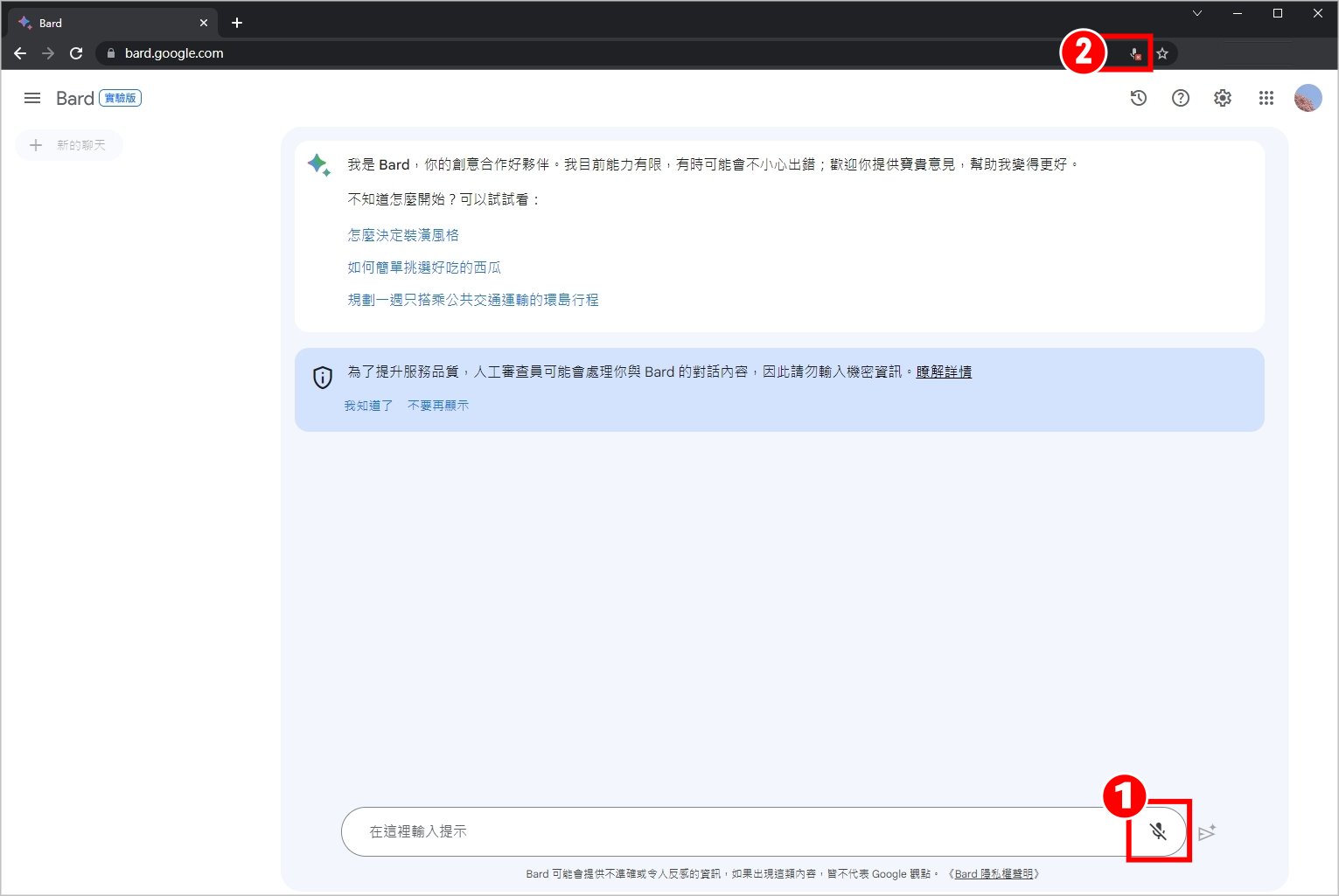Viewport: 1339px width, 896px height.
Task: Click the 實驗版 experiment badge
Action: [121, 98]
